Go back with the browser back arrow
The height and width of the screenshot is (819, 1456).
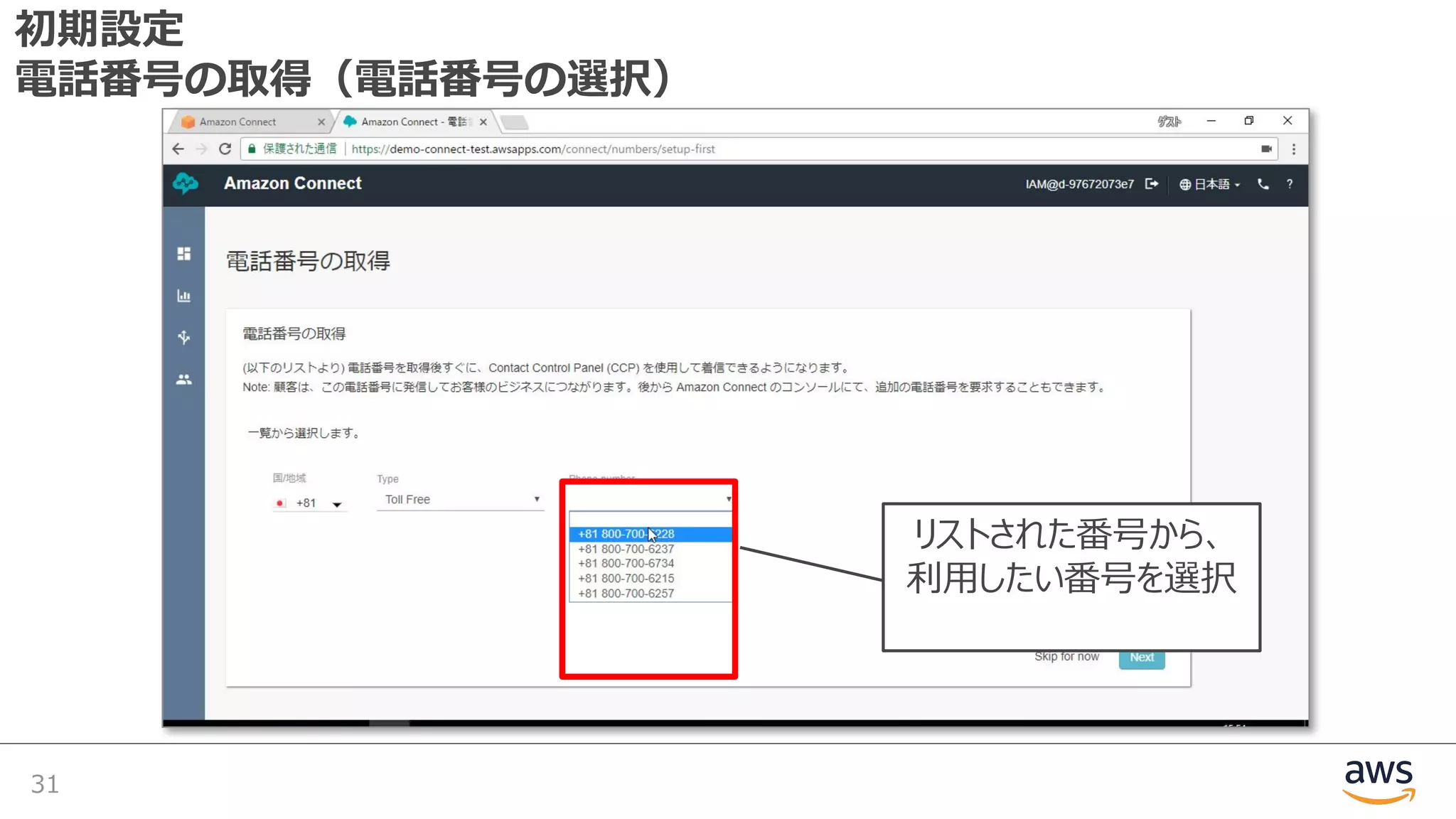[178, 149]
